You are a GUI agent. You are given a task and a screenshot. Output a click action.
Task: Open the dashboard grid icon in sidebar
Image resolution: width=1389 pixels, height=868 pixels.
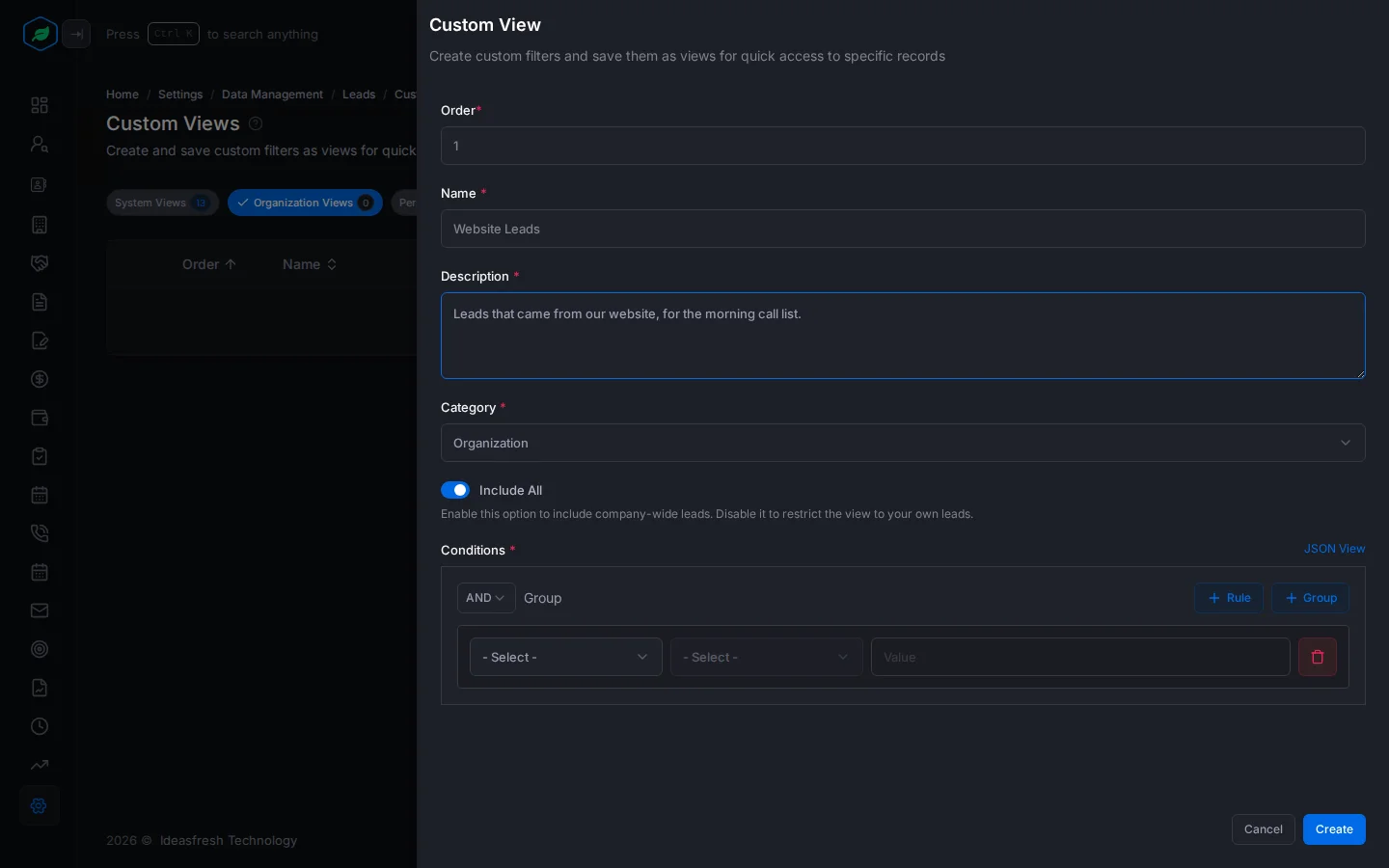coord(40,105)
